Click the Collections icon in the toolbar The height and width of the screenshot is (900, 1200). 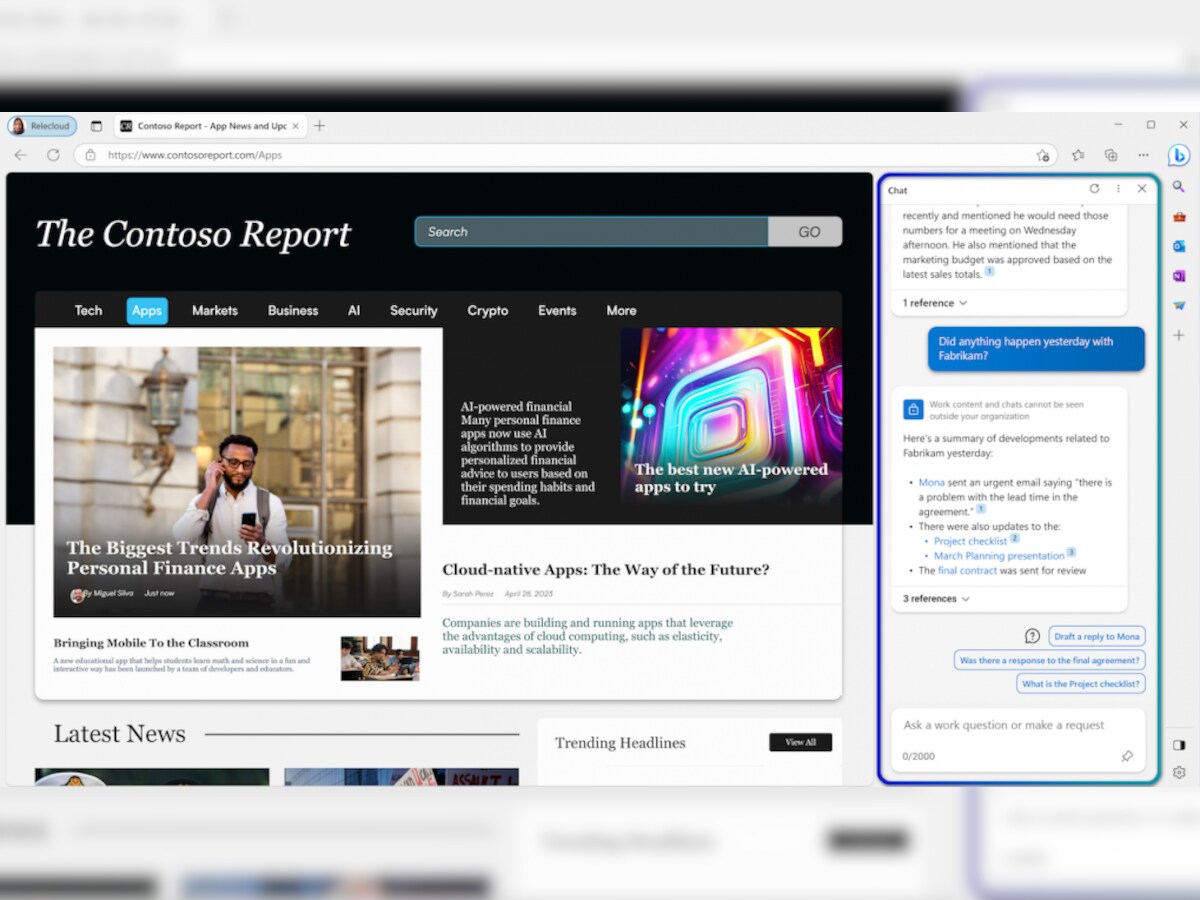(x=1111, y=155)
